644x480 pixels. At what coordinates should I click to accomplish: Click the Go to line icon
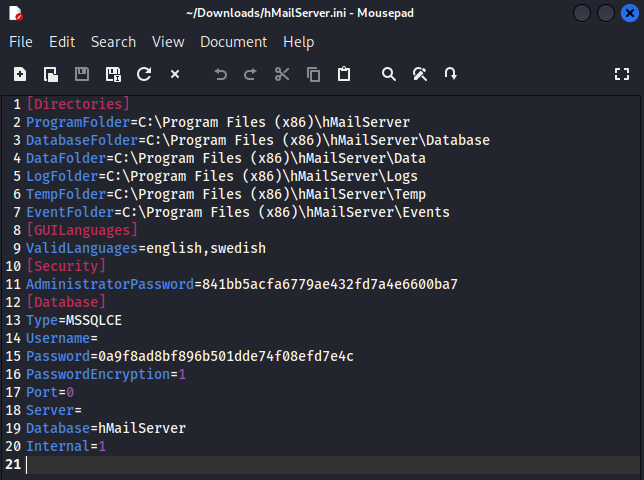pos(451,74)
